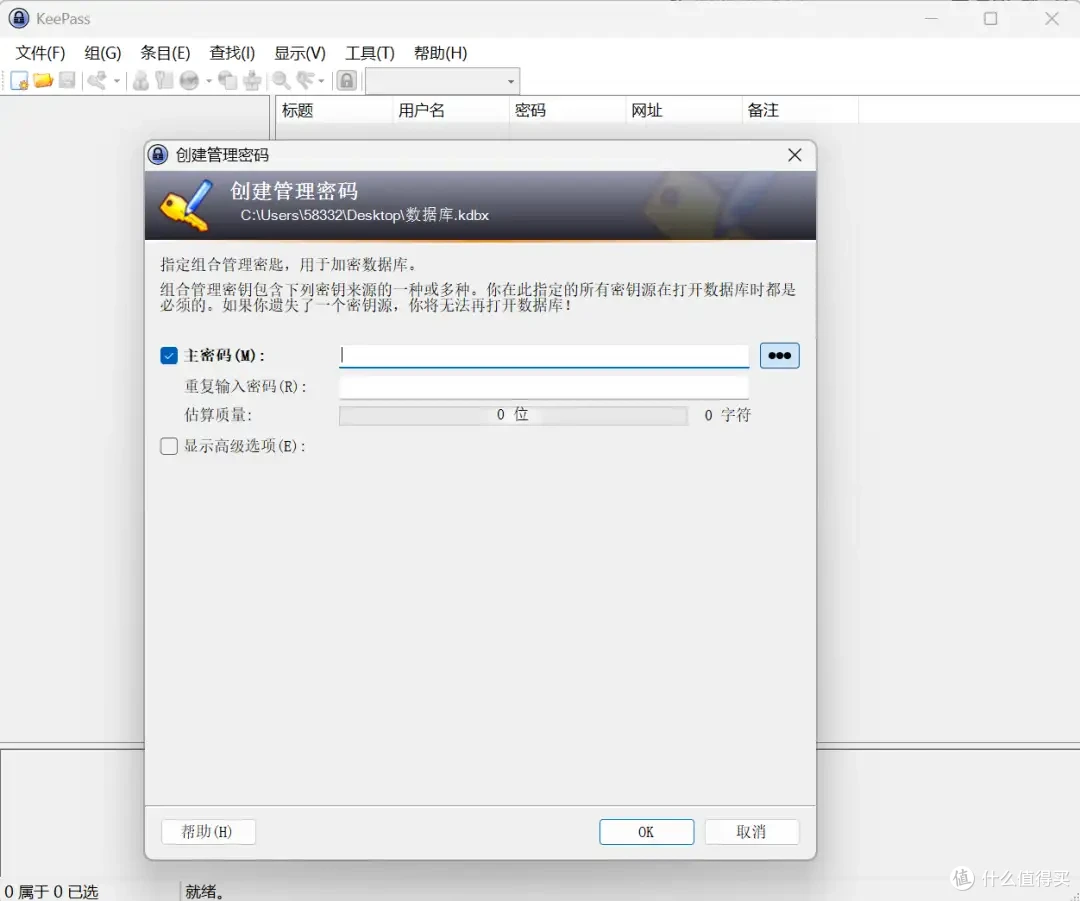Click the 帮助(H) dialog button
This screenshot has width=1080, height=901.
208,831
